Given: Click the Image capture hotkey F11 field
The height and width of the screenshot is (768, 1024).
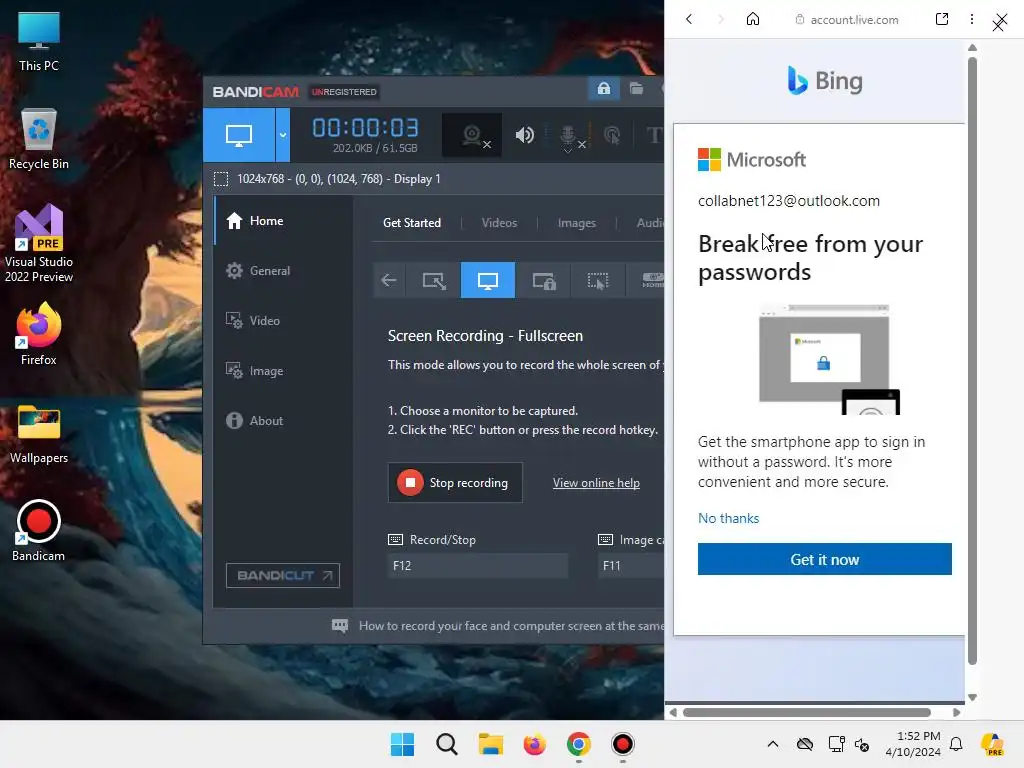Looking at the screenshot, I should [x=631, y=566].
